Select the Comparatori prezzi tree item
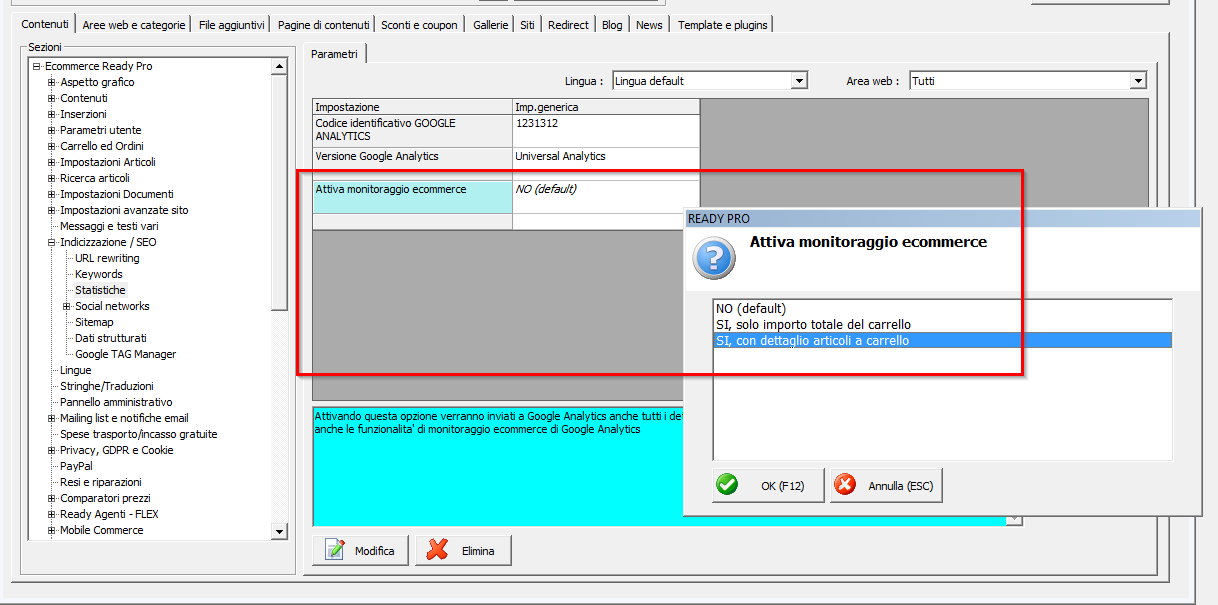This screenshot has width=1218, height=605. [x=105, y=498]
